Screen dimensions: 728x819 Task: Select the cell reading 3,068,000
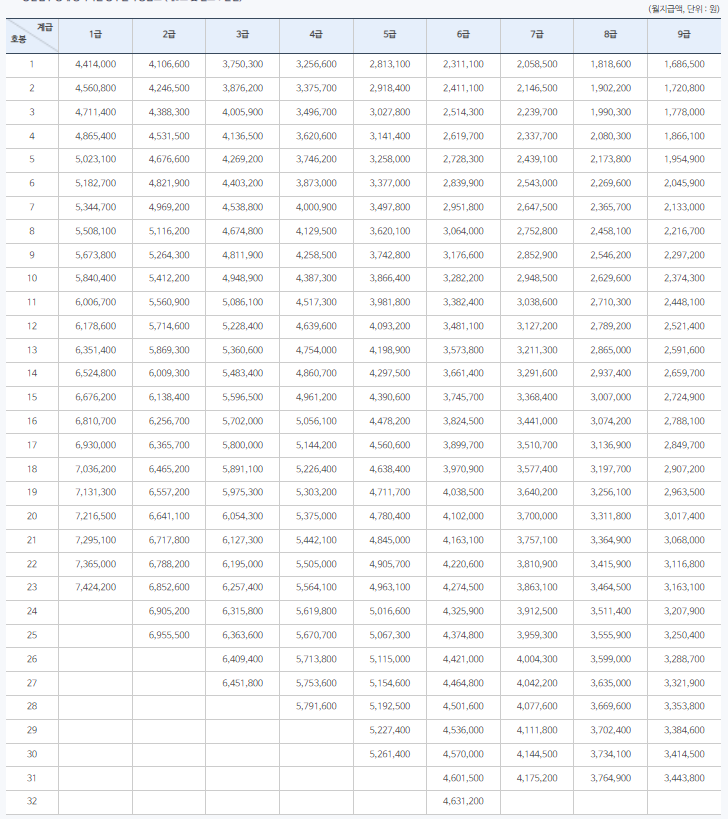click(x=684, y=540)
